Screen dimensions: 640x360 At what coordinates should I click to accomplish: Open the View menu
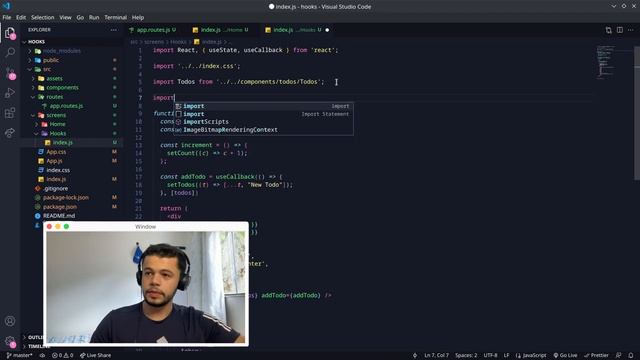[65, 18]
